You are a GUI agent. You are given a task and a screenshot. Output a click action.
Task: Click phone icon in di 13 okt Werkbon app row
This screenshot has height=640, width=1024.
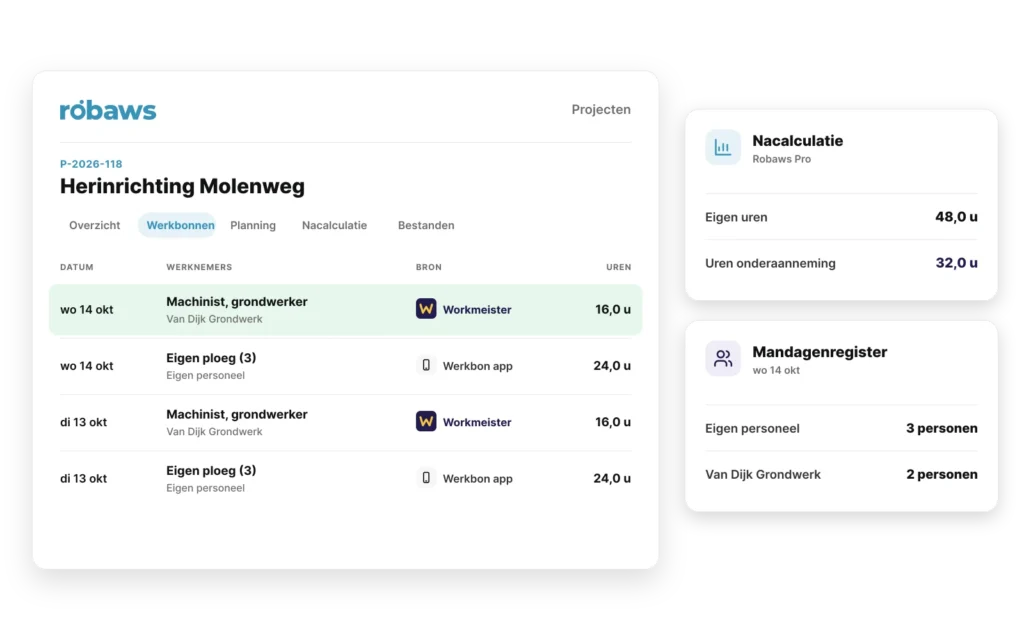(x=426, y=477)
